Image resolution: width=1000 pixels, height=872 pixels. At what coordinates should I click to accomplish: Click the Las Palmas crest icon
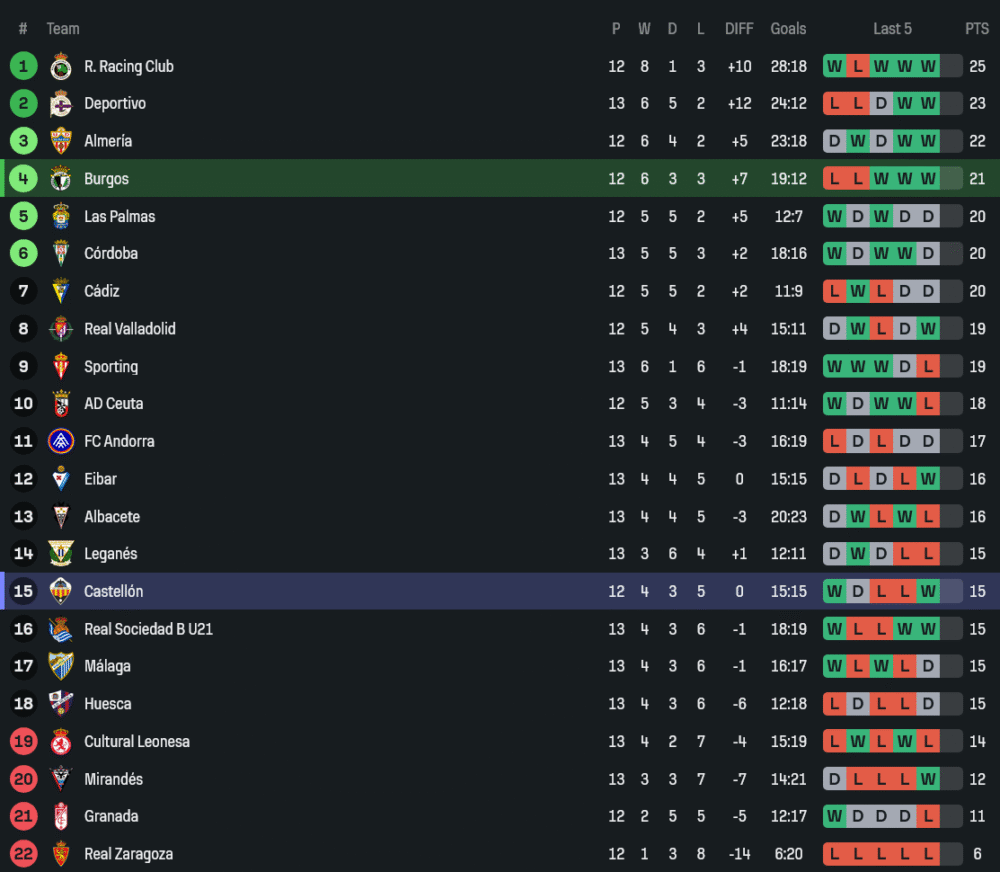click(x=61, y=217)
